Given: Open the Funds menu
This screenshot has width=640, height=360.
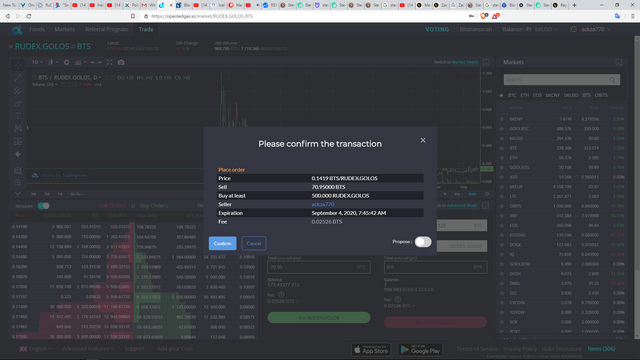Looking at the screenshot, I should [x=37, y=29].
